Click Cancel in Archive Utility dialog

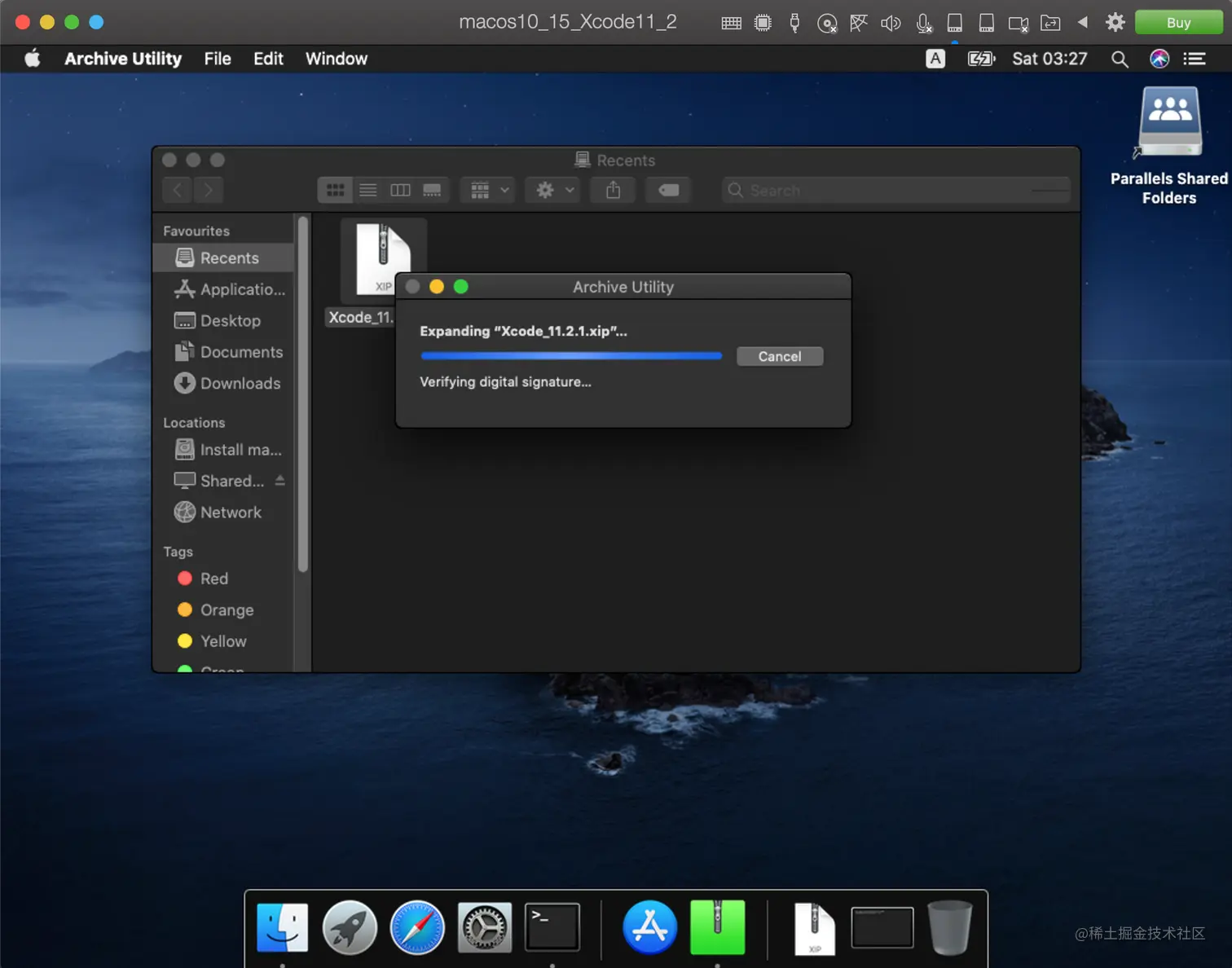[780, 356]
